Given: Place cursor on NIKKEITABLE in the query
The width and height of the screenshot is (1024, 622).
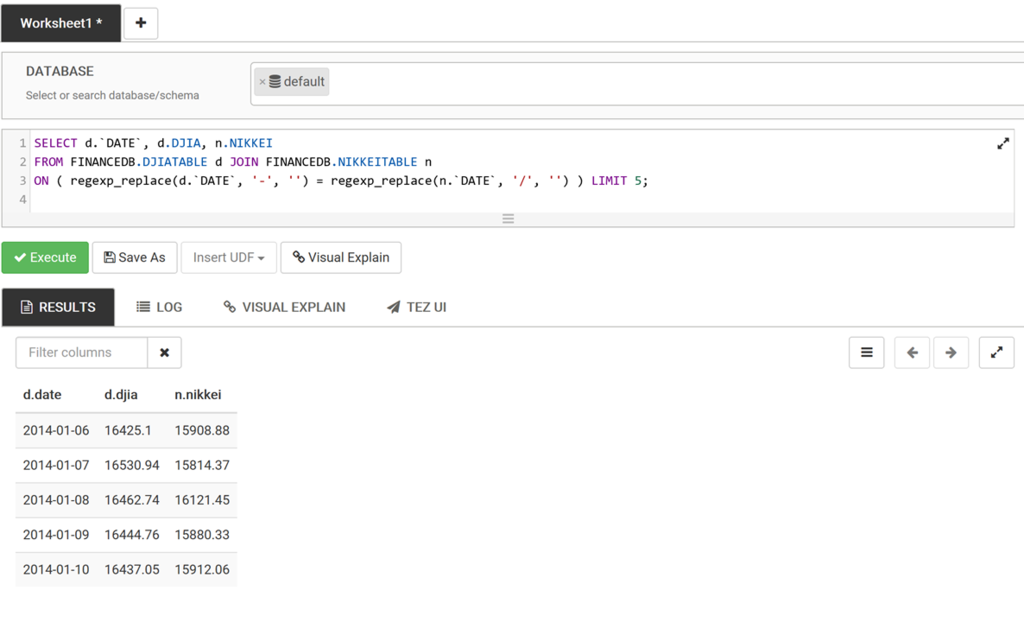Looking at the screenshot, I should point(377,162).
